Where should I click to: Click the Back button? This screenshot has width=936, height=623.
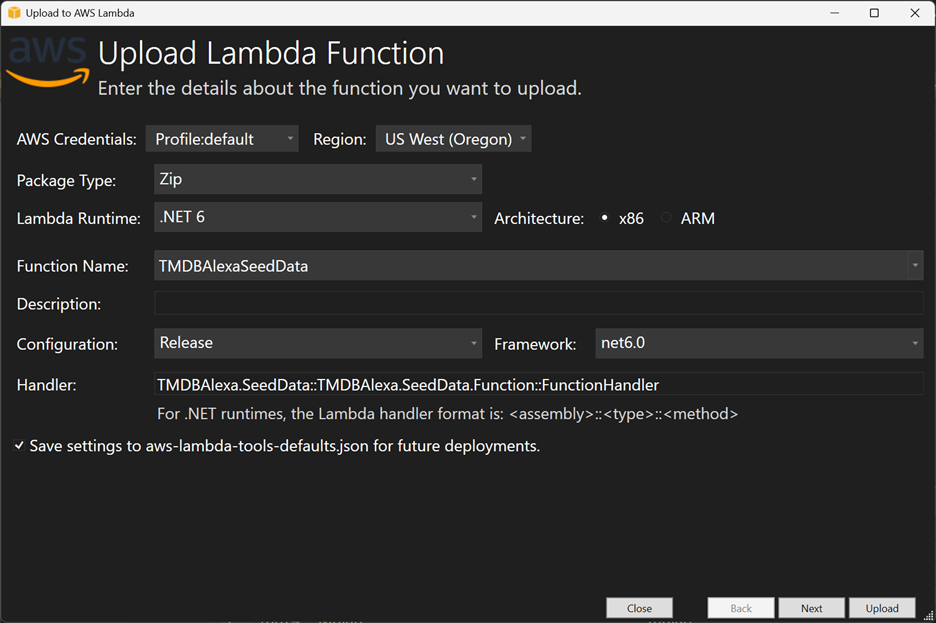[x=740, y=607]
